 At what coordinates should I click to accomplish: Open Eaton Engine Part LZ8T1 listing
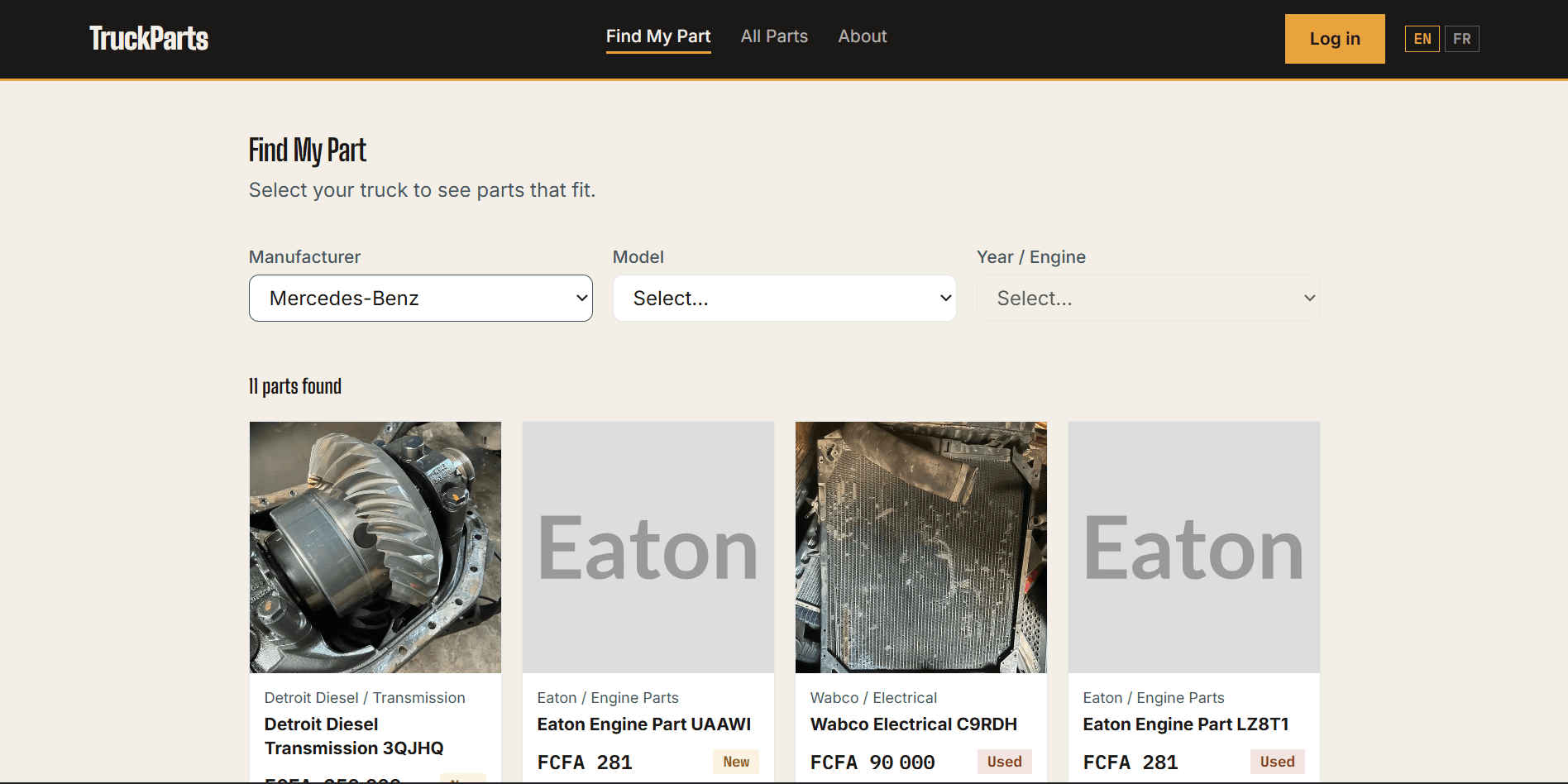[x=1186, y=724]
